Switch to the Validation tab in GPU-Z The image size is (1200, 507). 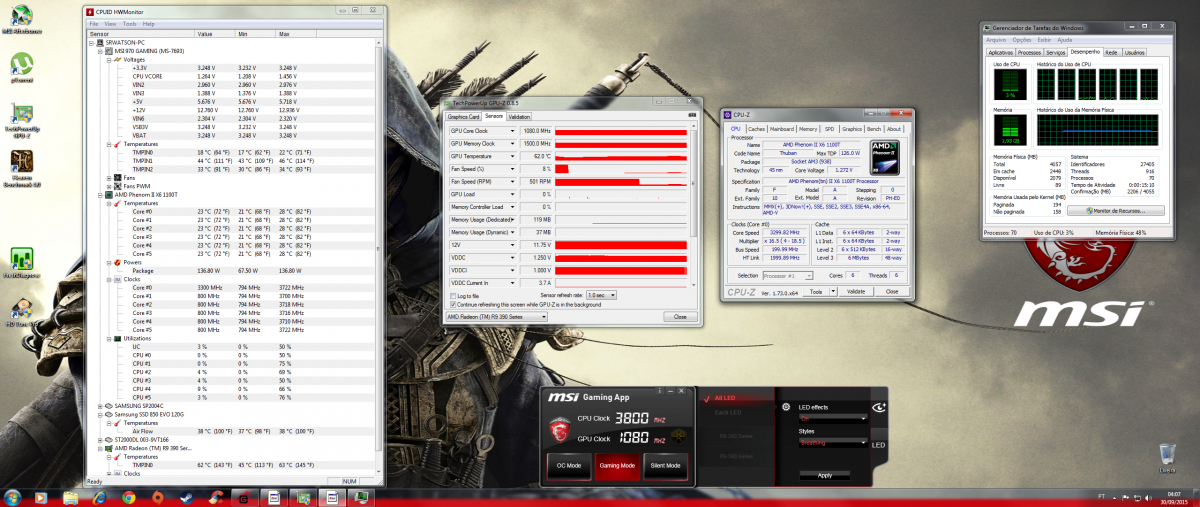click(520, 116)
